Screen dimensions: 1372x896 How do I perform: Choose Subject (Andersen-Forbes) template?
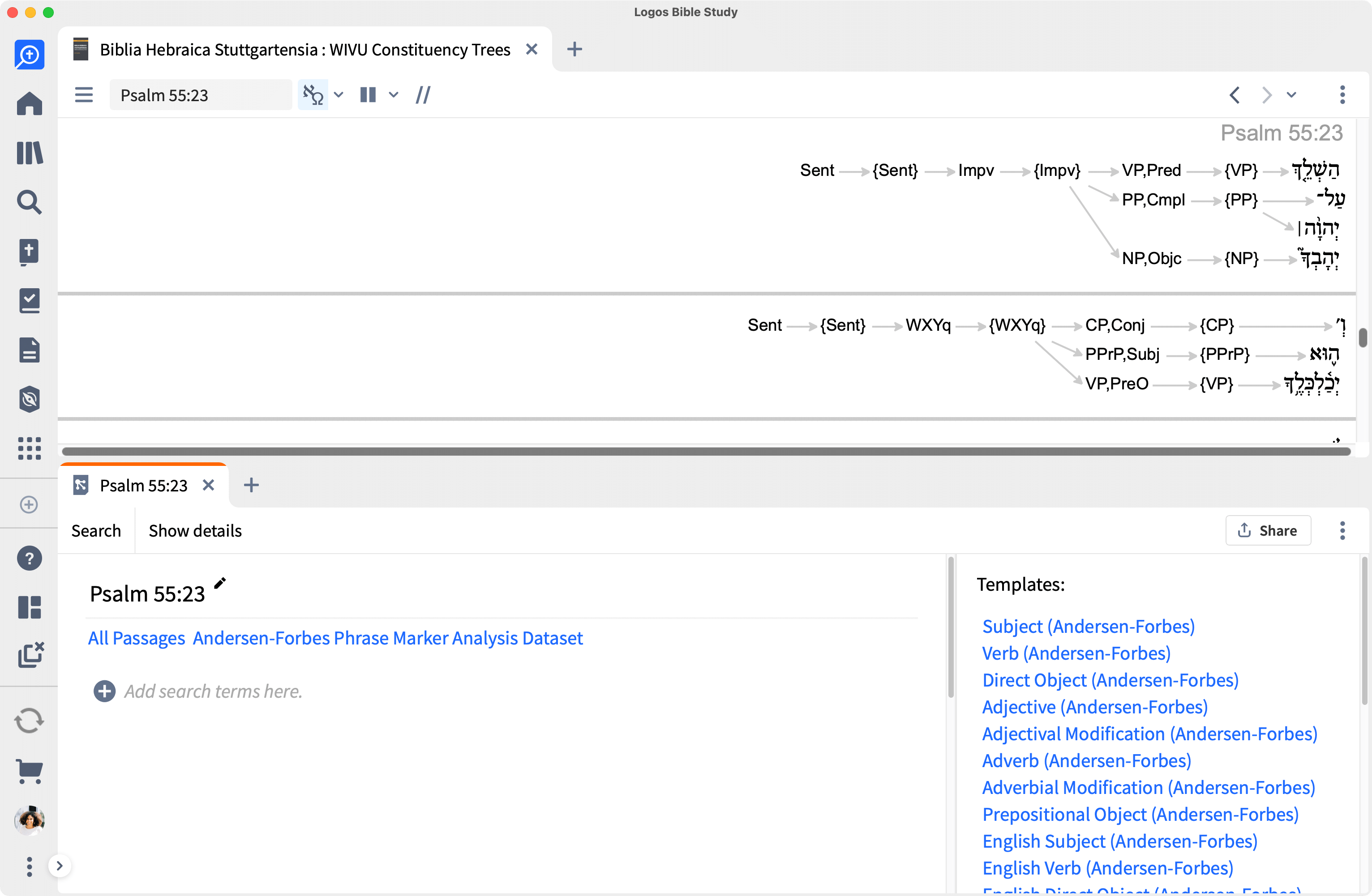click(x=1089, y=626)
